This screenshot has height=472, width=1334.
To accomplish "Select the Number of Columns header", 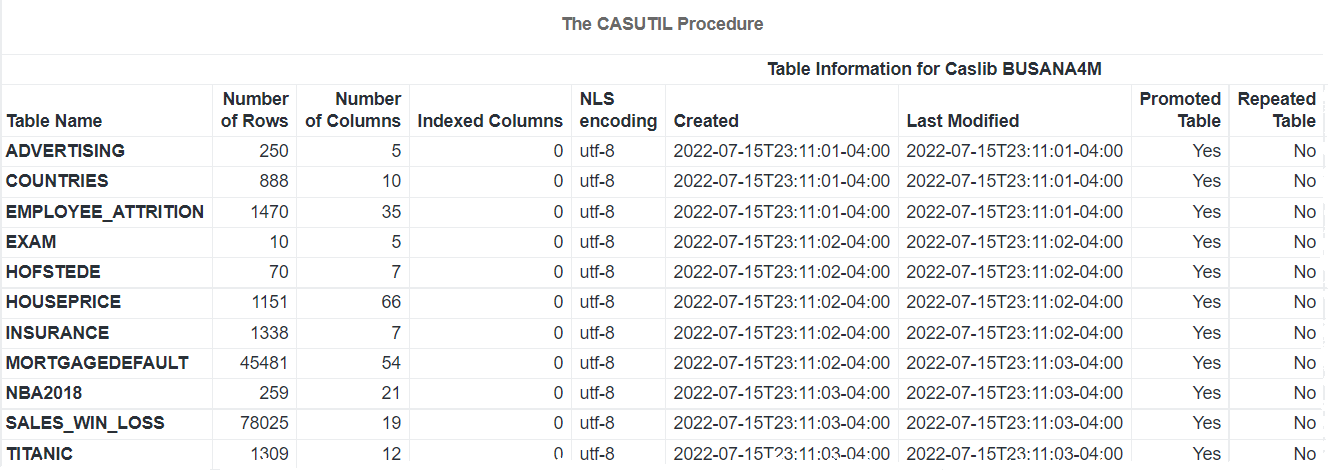I will click(353, 110).
